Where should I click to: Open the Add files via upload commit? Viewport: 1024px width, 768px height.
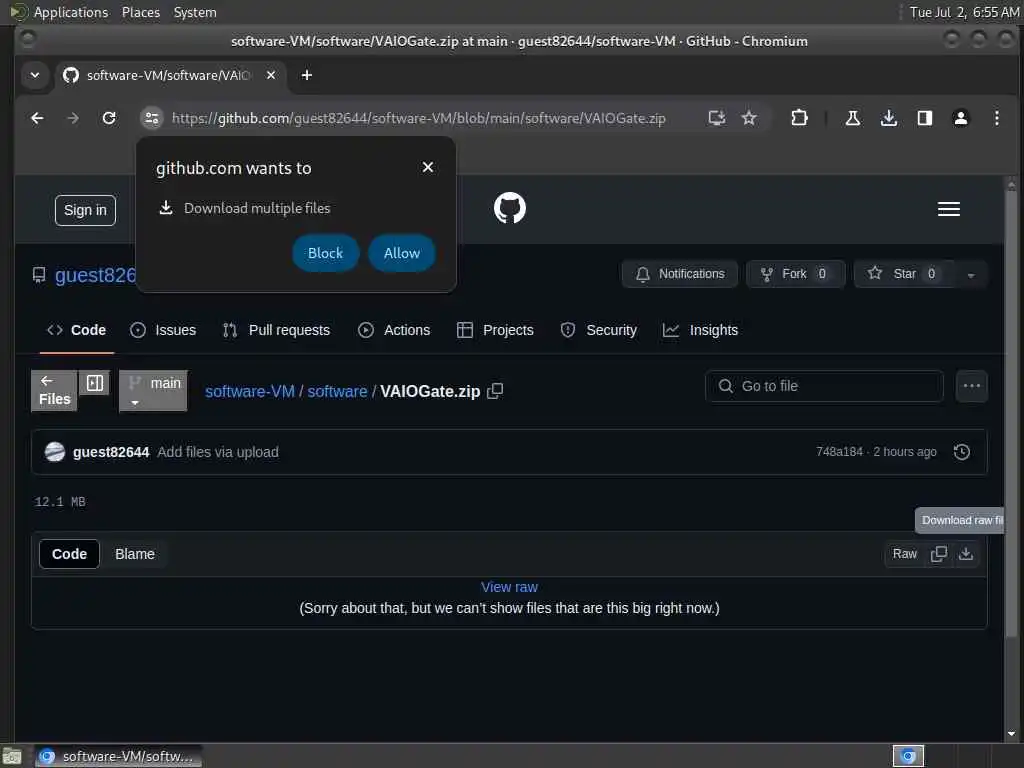pyautogui.click(x=218, y=452)
